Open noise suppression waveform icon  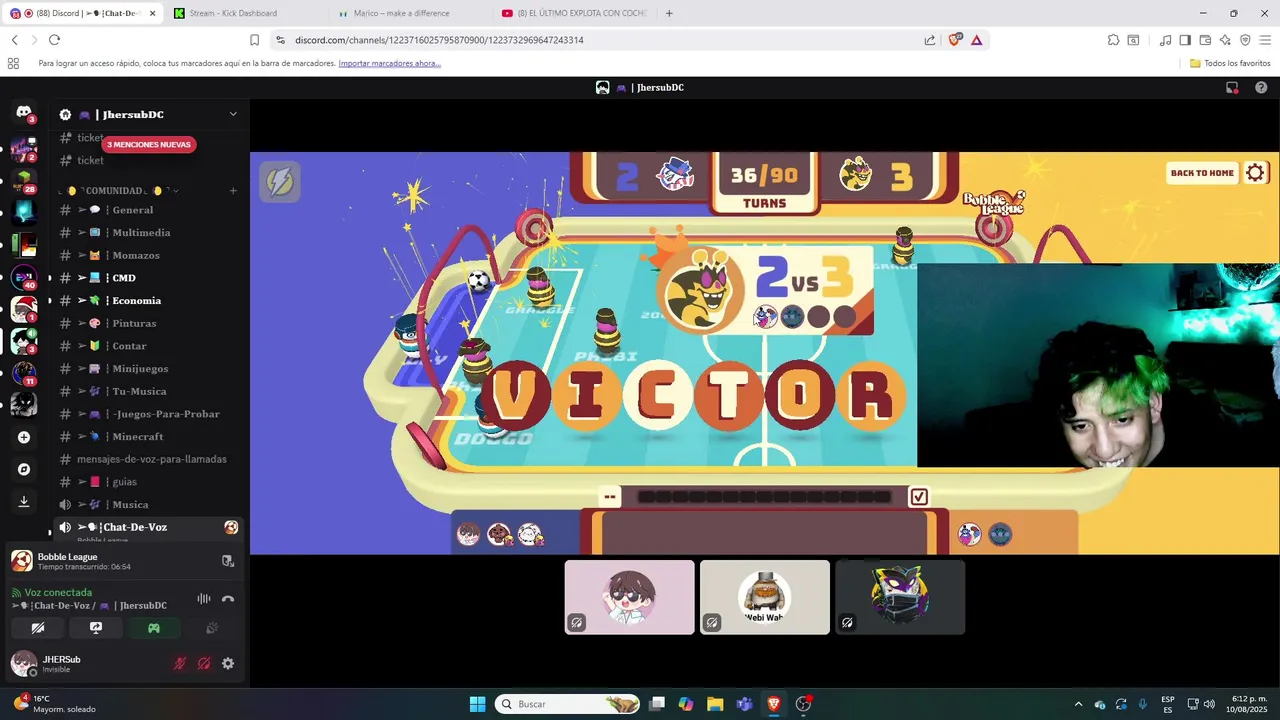(x=204, y=599)
